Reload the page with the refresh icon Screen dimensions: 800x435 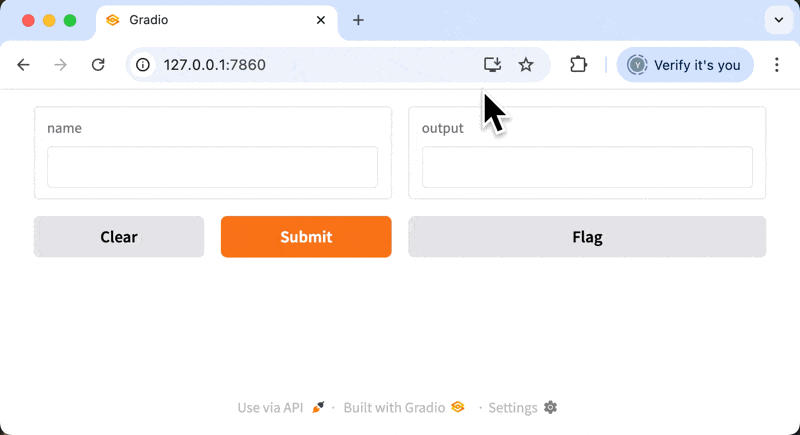[98, 65]
